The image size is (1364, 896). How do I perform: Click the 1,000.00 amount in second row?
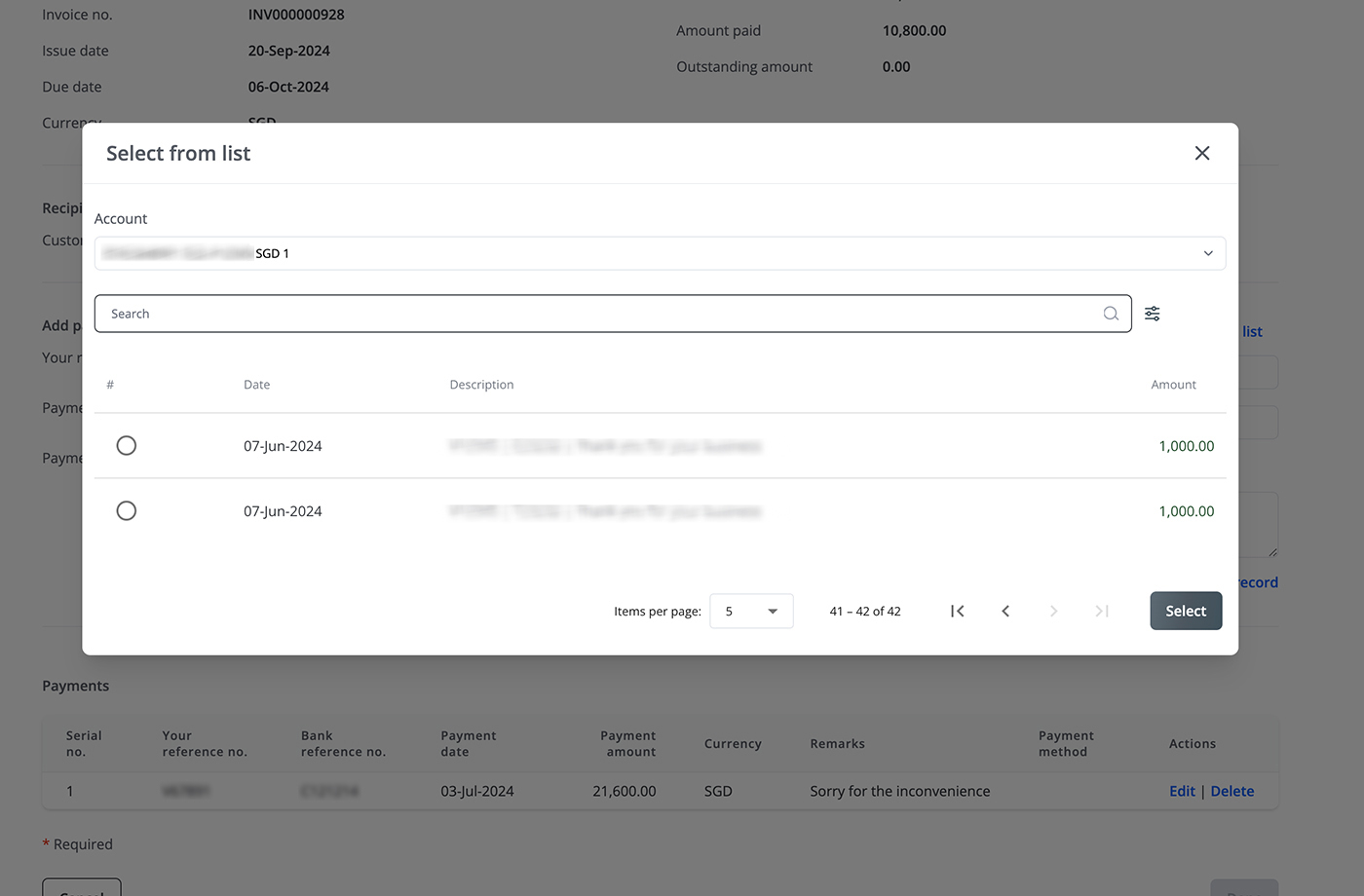point(1187,511)
